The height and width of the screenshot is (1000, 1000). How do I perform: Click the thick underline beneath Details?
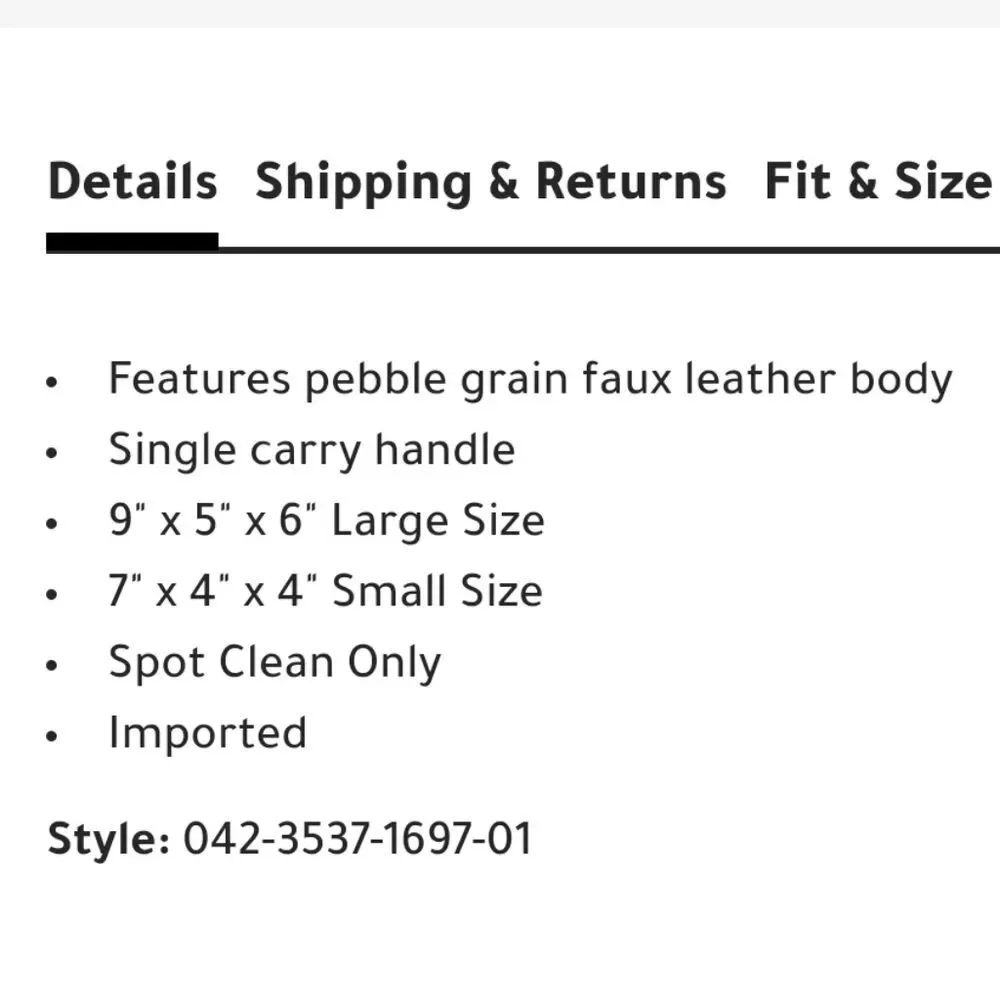pyautogui.click(x=132, y=242)
